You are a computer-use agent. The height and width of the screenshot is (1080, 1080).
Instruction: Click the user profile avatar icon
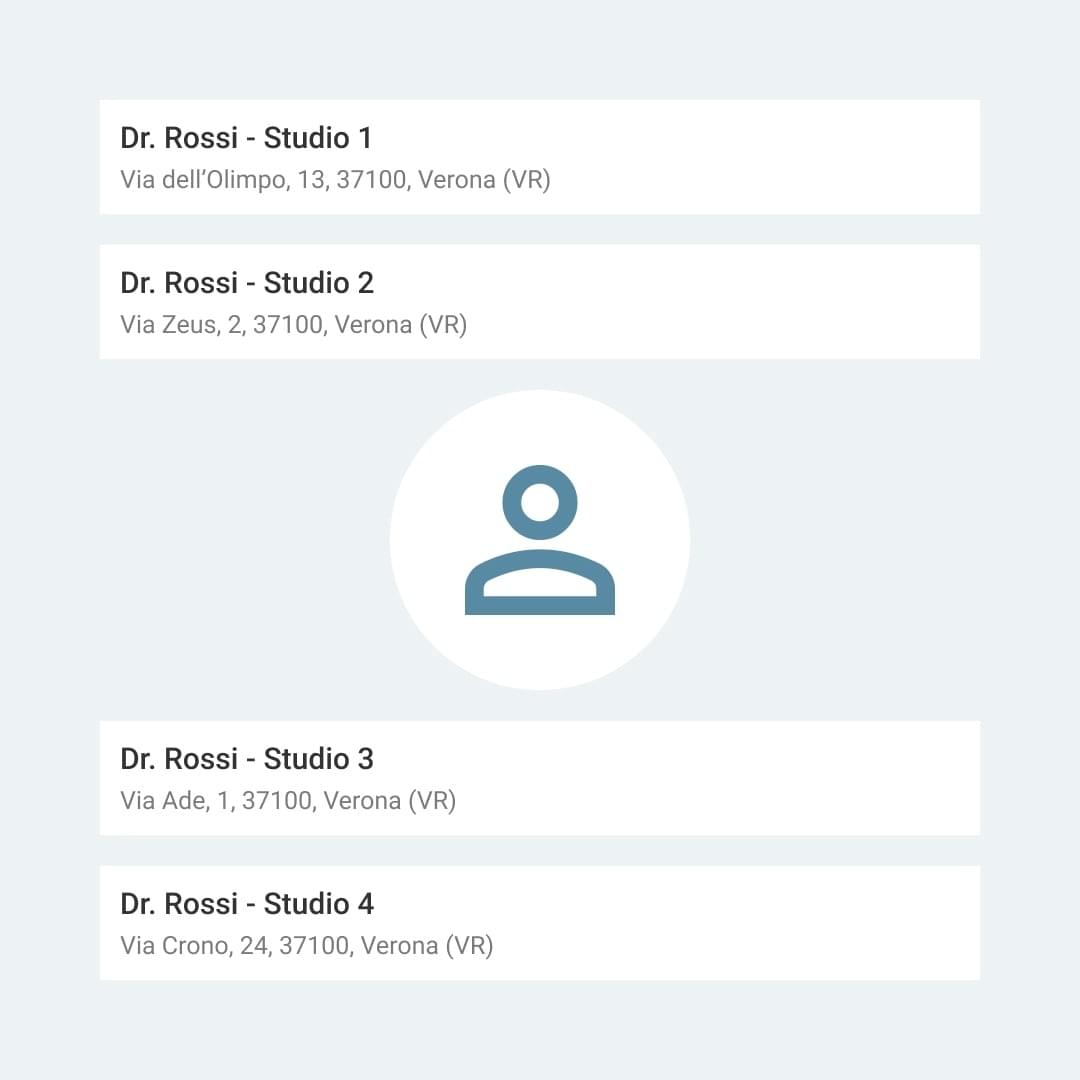point(540,540)
